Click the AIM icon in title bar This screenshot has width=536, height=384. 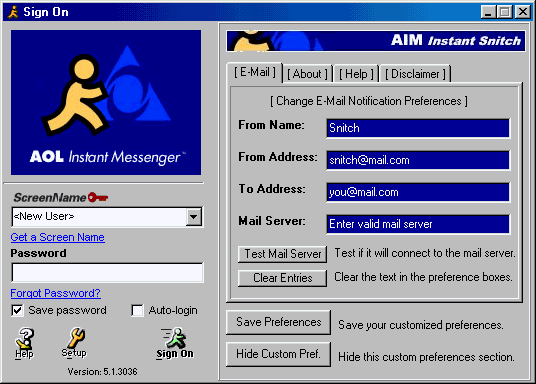[x=13, y=12]
